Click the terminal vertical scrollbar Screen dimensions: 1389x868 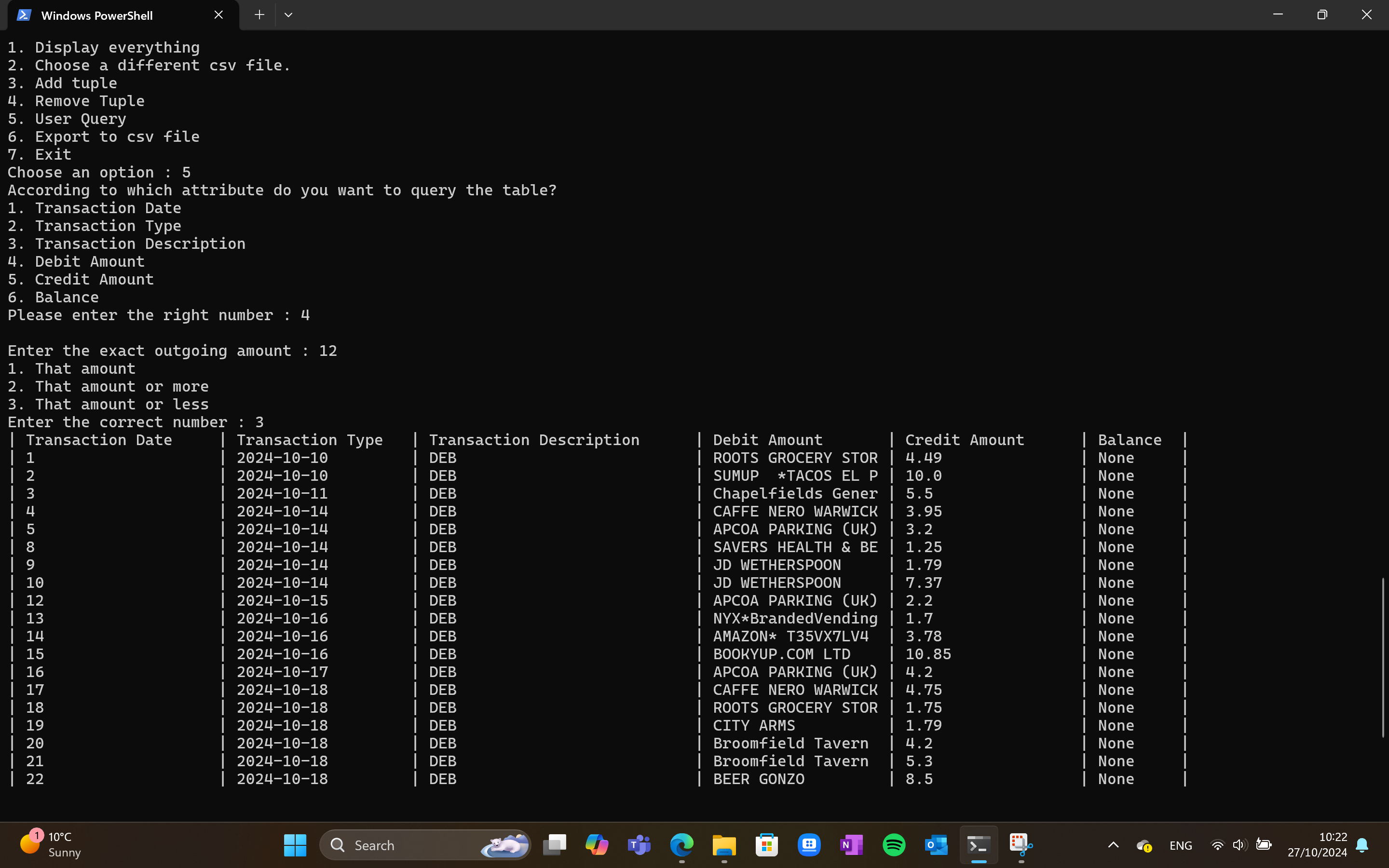click(x=1383, y=657)
